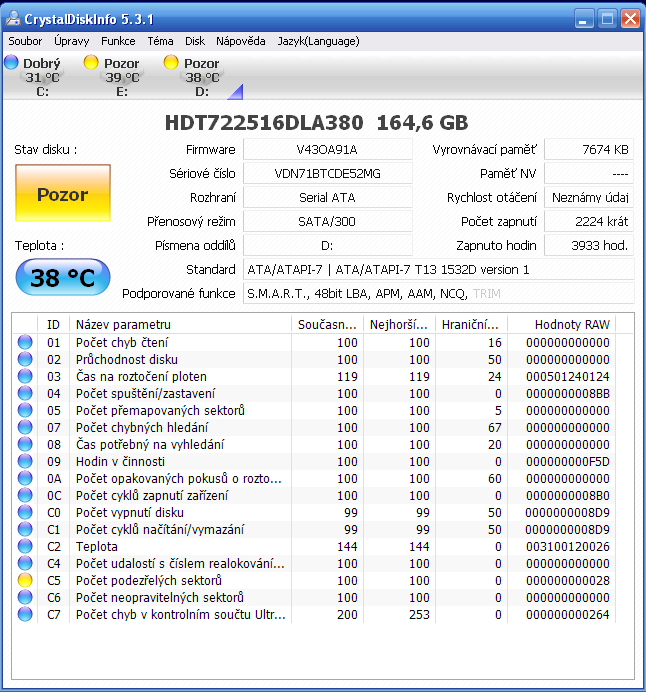
Task: Select the row Počet přemapovaných sektorů
Action: tap(314, 410)
